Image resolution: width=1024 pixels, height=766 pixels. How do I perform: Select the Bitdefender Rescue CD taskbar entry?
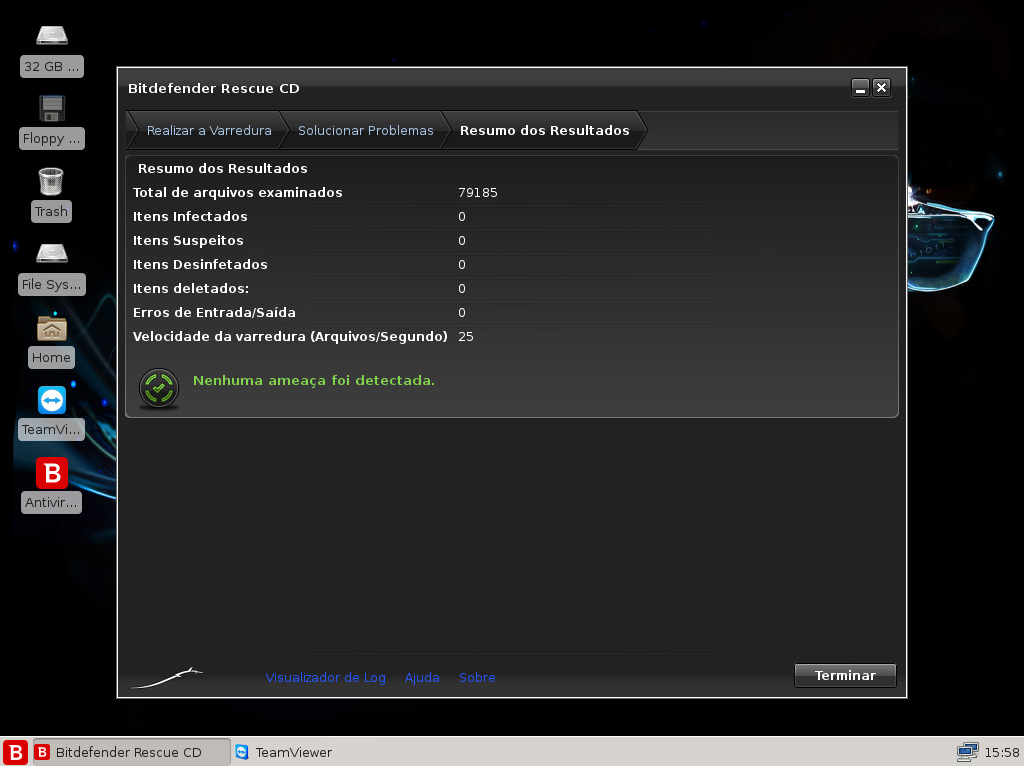click(131, 752)
